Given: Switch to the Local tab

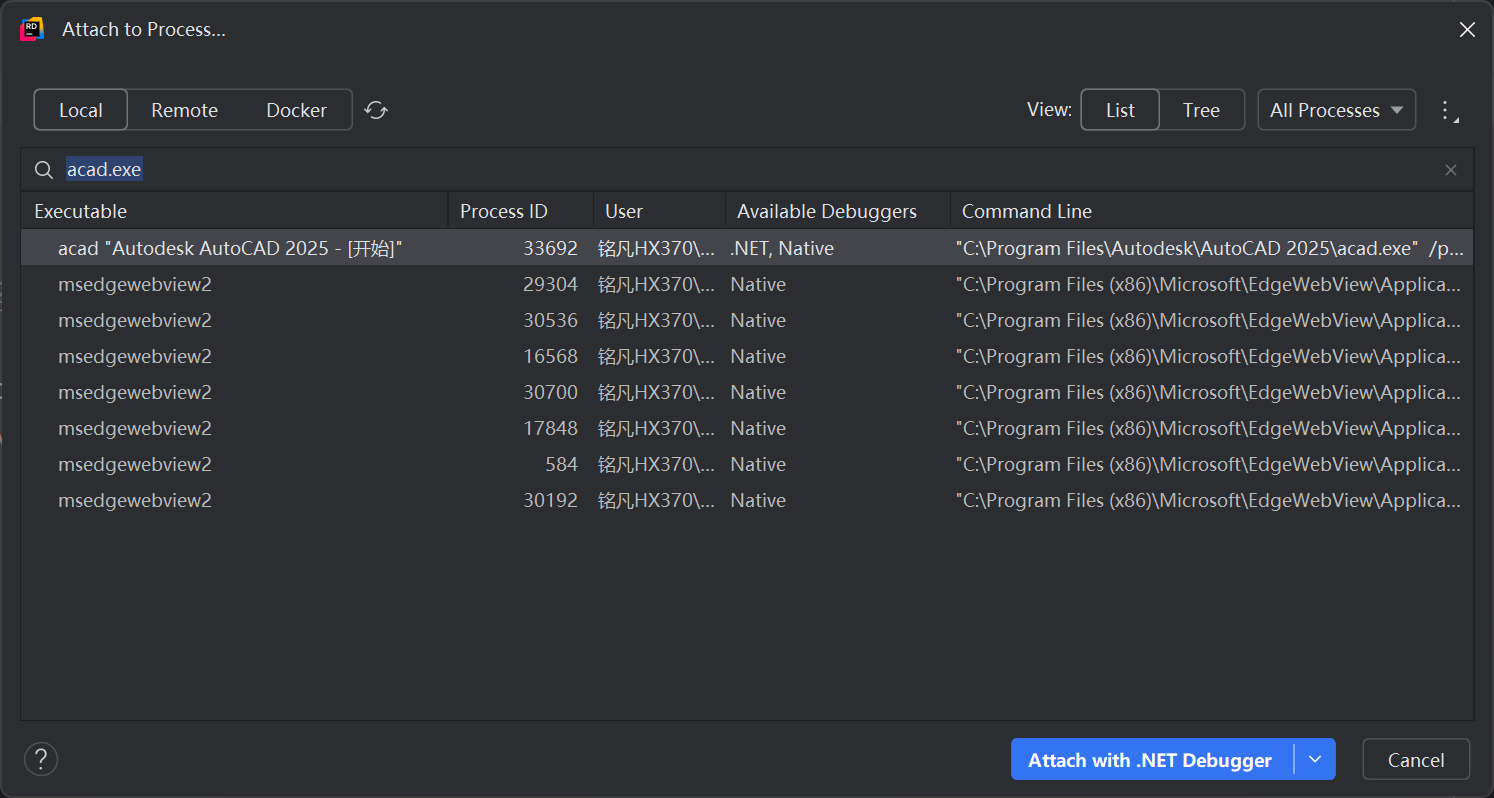Looking at the screenshot, I should [81, 110].
